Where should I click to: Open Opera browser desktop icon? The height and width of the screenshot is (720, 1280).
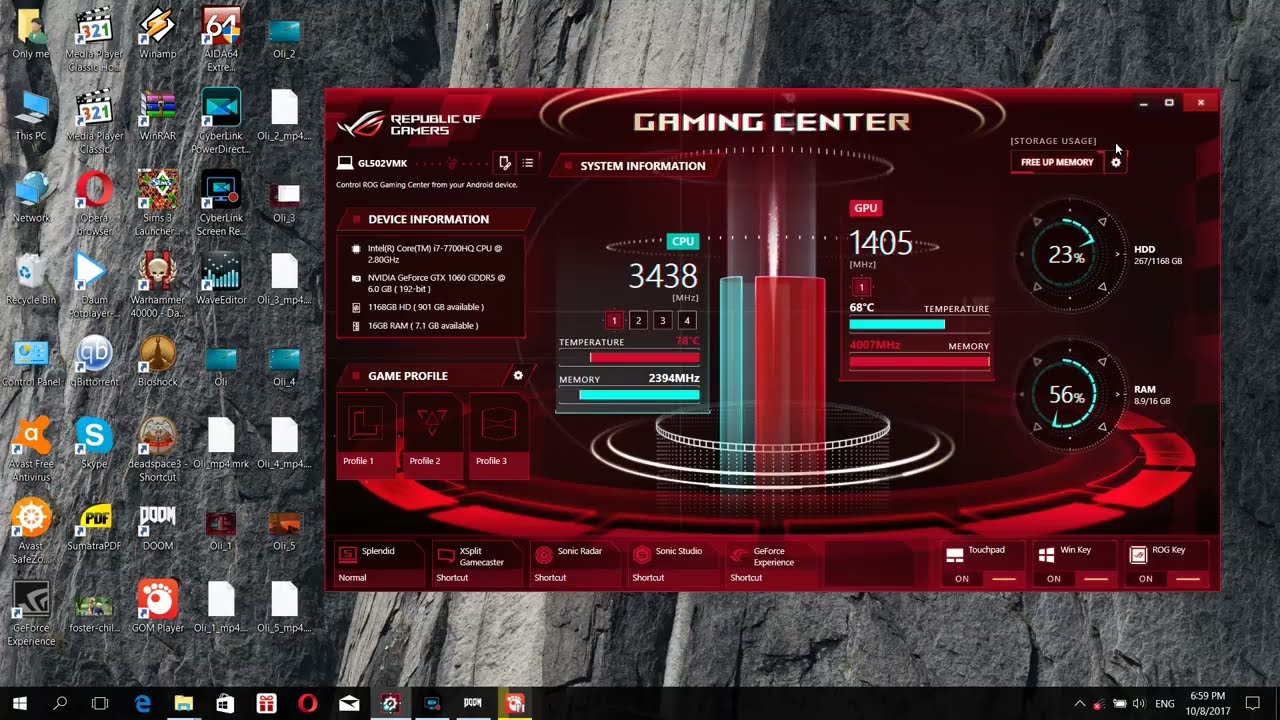[x=94, y=204]
